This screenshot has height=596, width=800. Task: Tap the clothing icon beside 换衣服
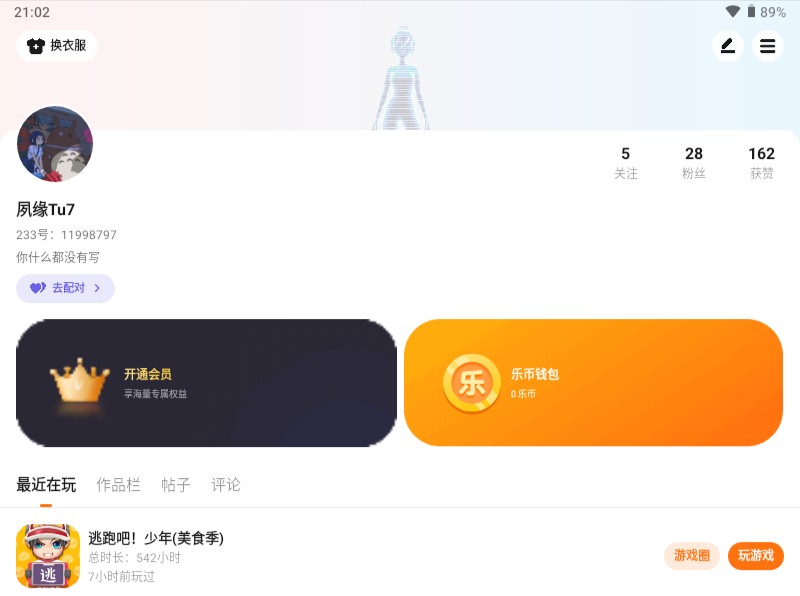tap(36, 46)
